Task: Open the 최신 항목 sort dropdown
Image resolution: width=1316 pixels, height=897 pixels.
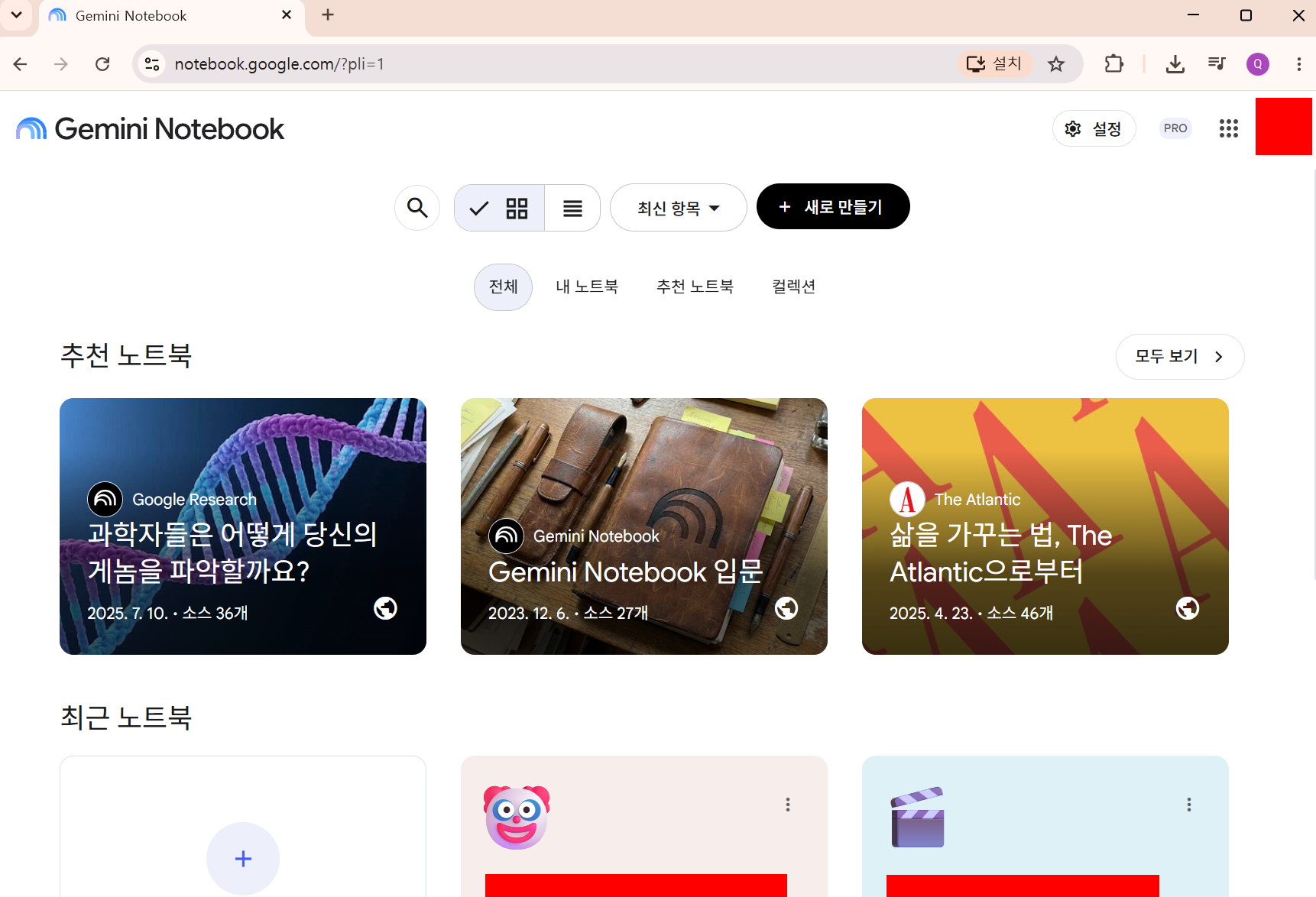Action: (678, 208)
